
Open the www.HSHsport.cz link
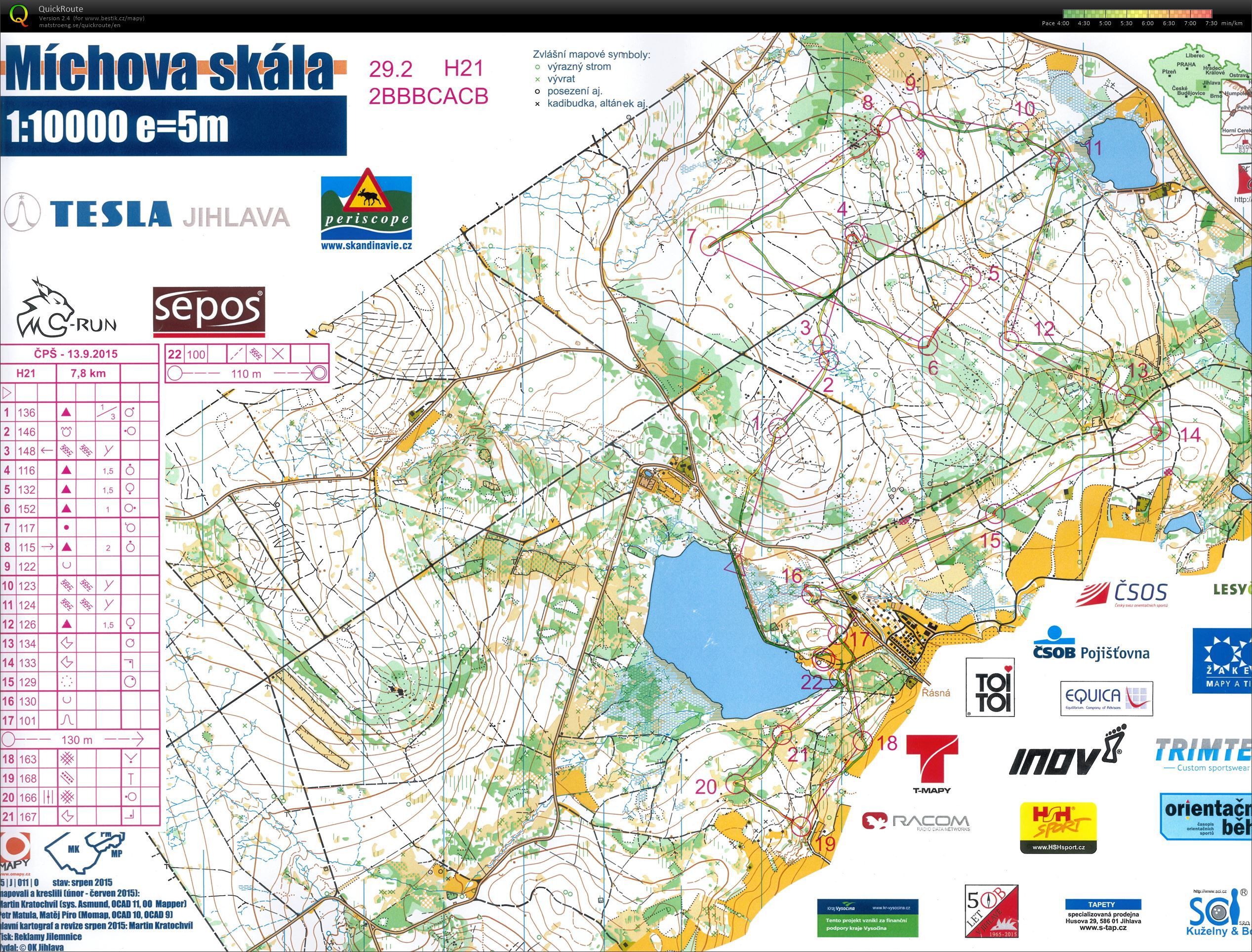tap(1058, 847)
